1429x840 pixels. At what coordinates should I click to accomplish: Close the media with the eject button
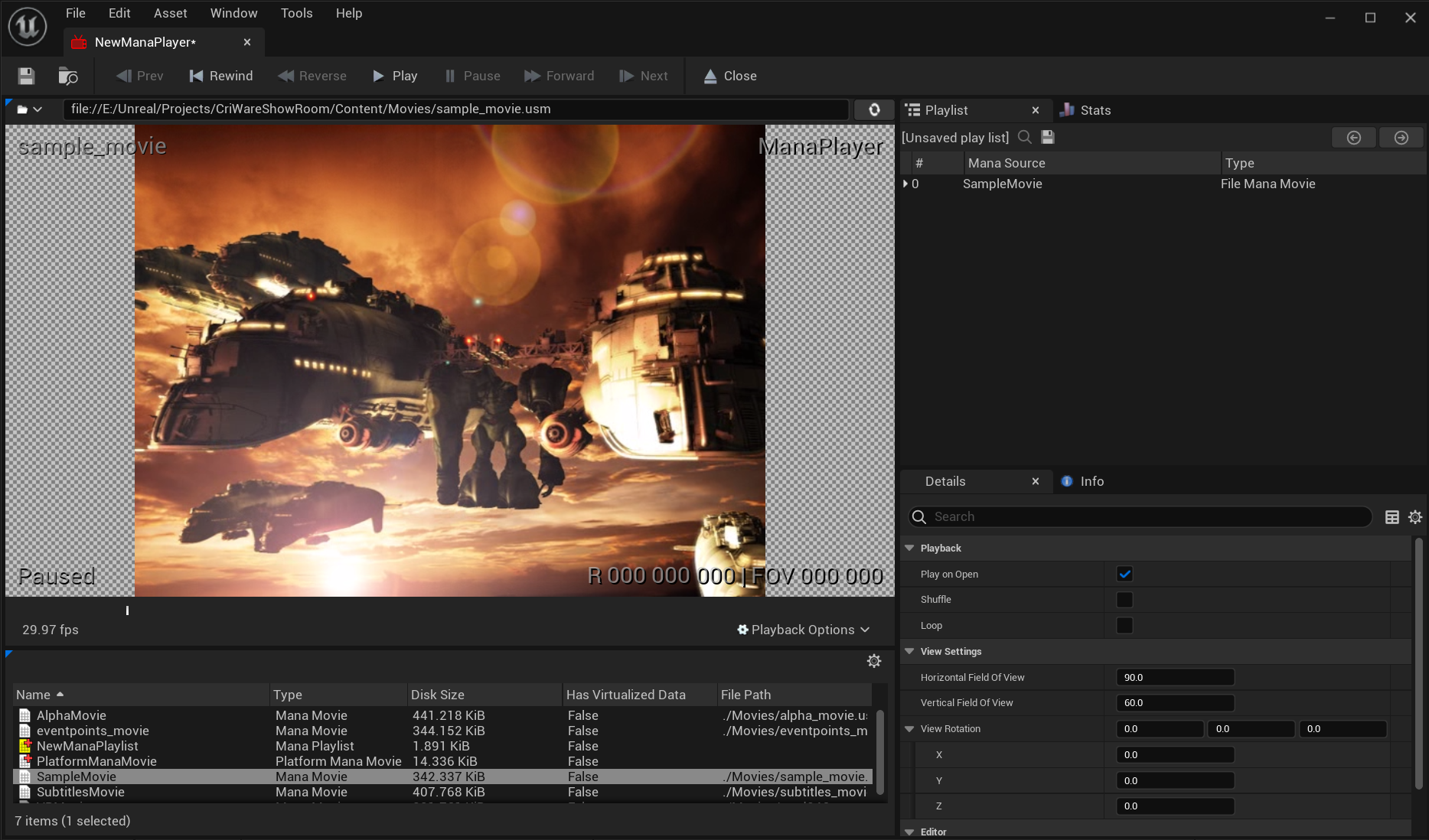pyautogui.click(x=730, y=76)
